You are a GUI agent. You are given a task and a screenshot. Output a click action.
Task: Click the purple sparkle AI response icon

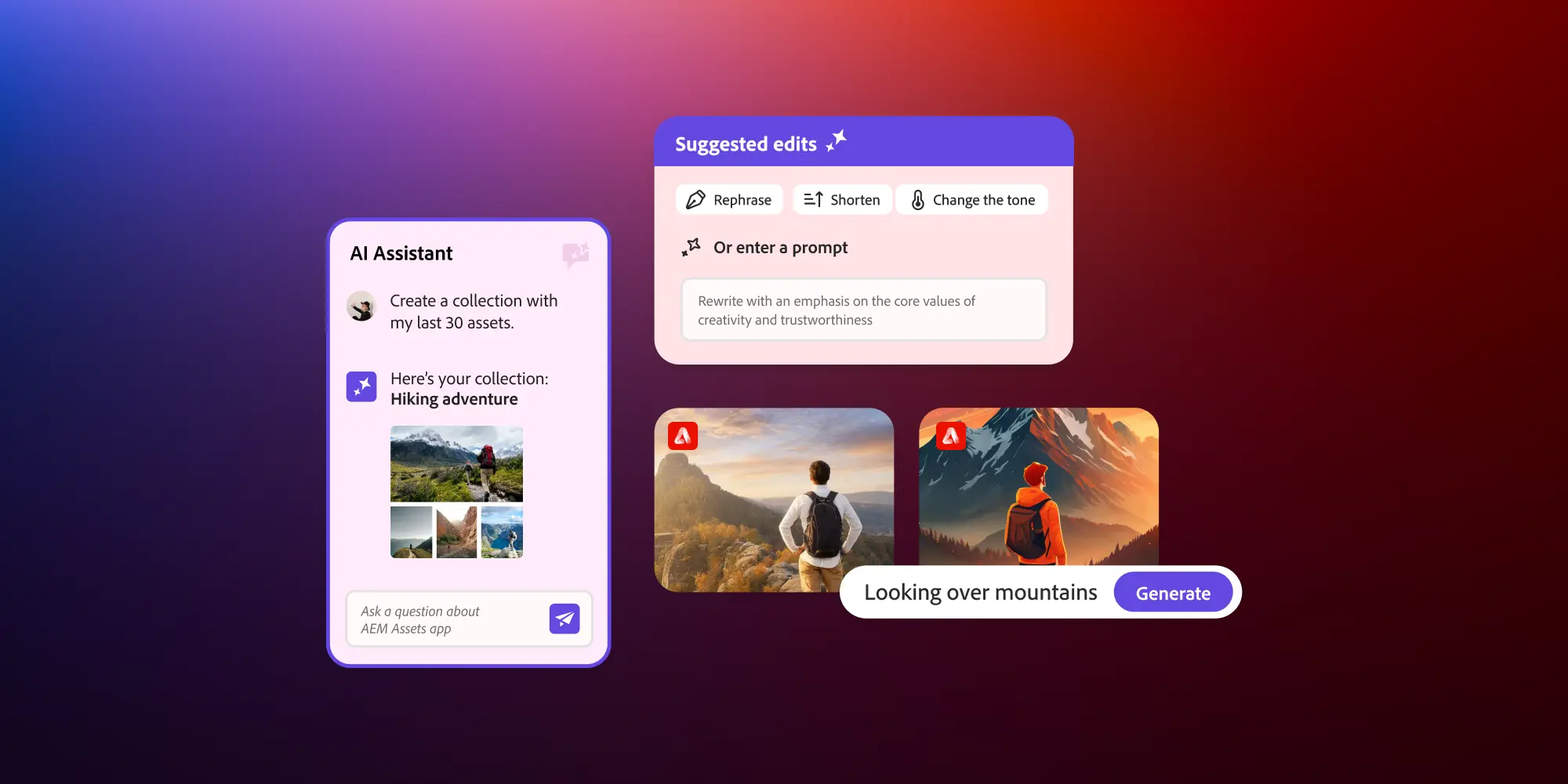pyautogui.click(x=361, y=387)
